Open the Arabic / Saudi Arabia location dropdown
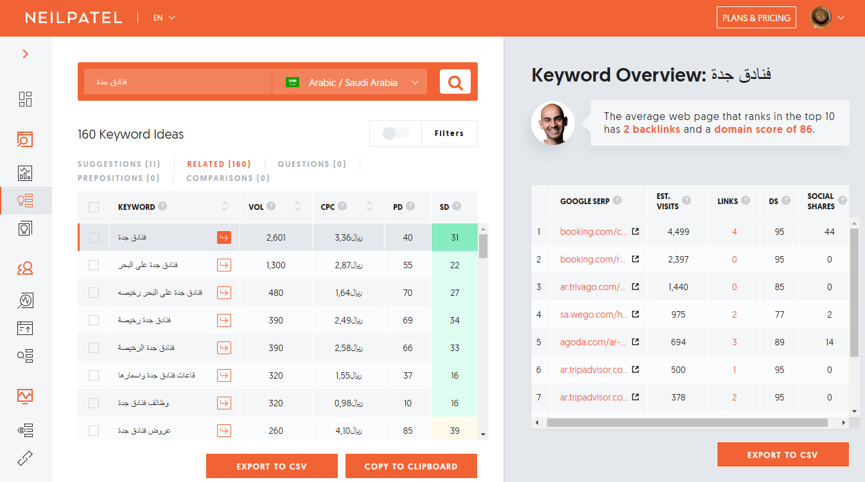This screenshot has width=865, height=482. click(350, 82)
